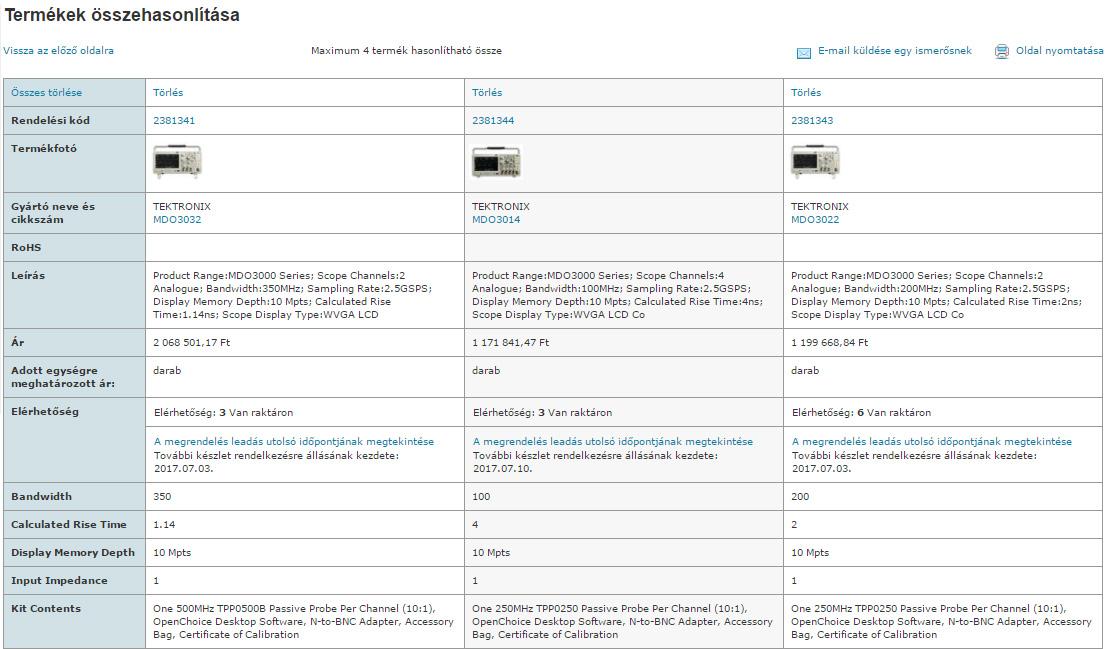Open the MDO3022 oscilloscope product photo
The image size is (1114, 649).
click(x=815, y=161)
